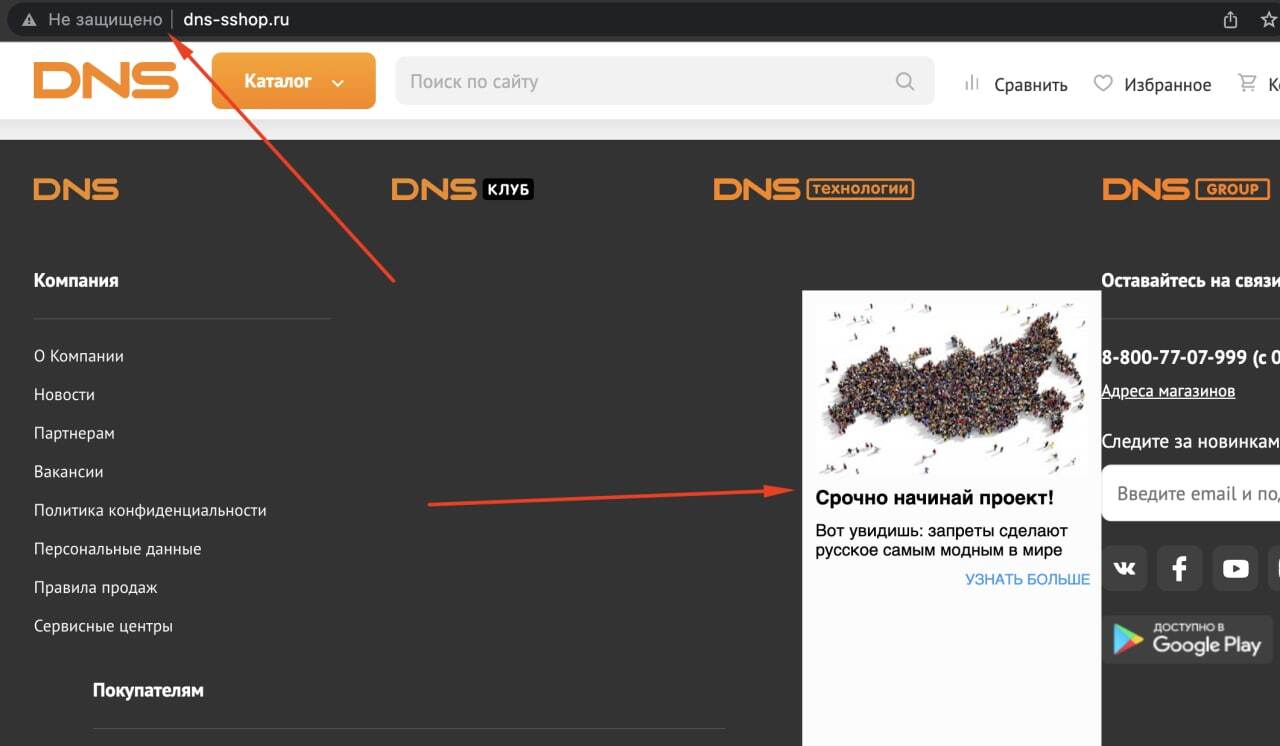
Task: Open the VK social icon
Action: [1124, 569]
